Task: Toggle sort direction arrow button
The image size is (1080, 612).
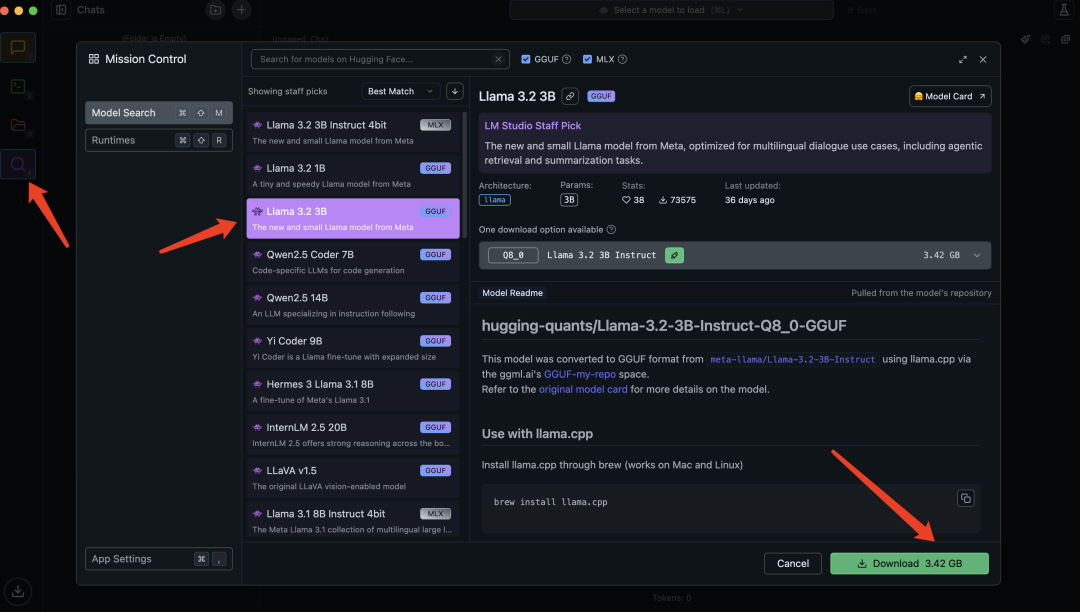Action: click(x=455, y=91)
